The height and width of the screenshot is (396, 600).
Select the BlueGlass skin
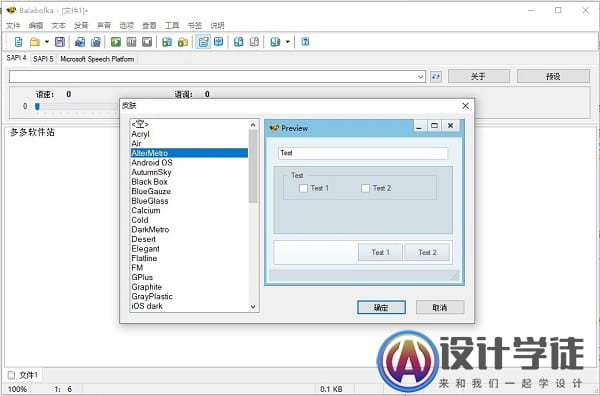189,201
